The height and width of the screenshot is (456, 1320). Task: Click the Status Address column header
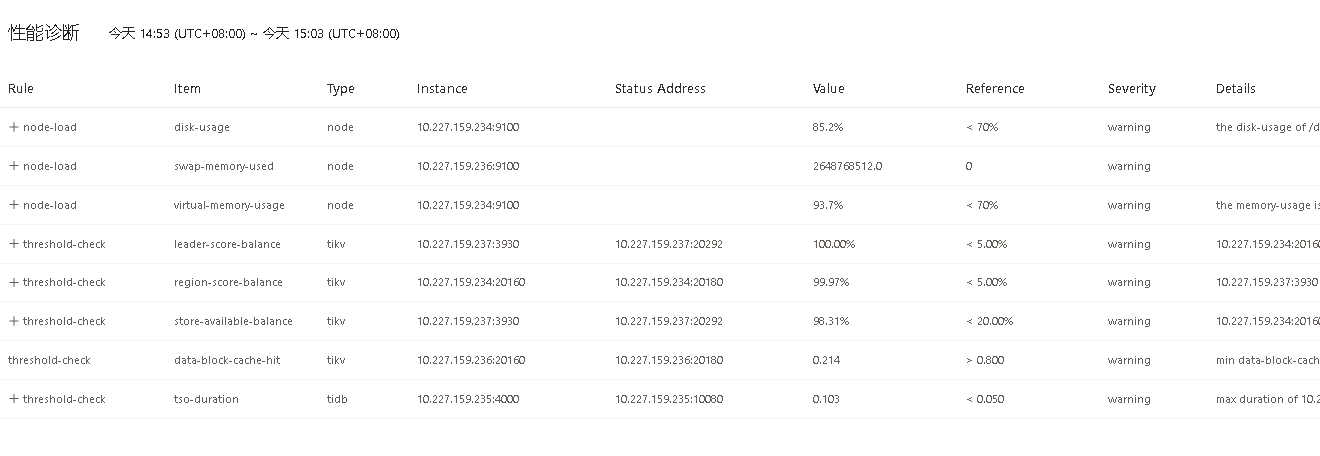660,89
